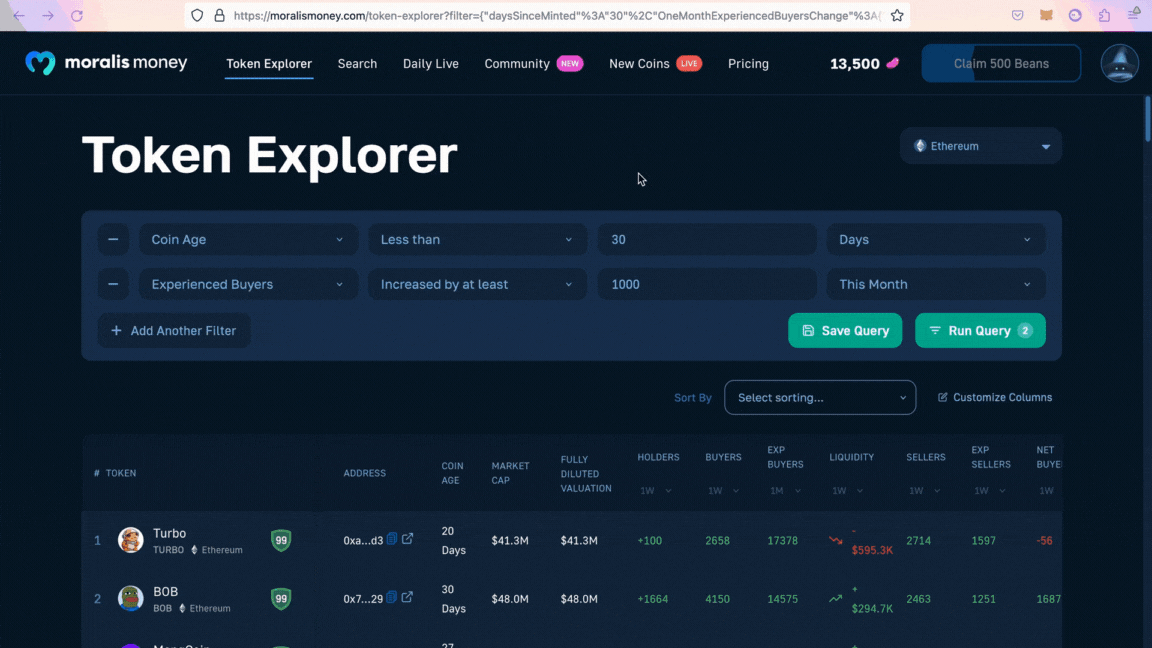
Task: Open the 'Select sorting...' dropdown
Action: [820, 397]
